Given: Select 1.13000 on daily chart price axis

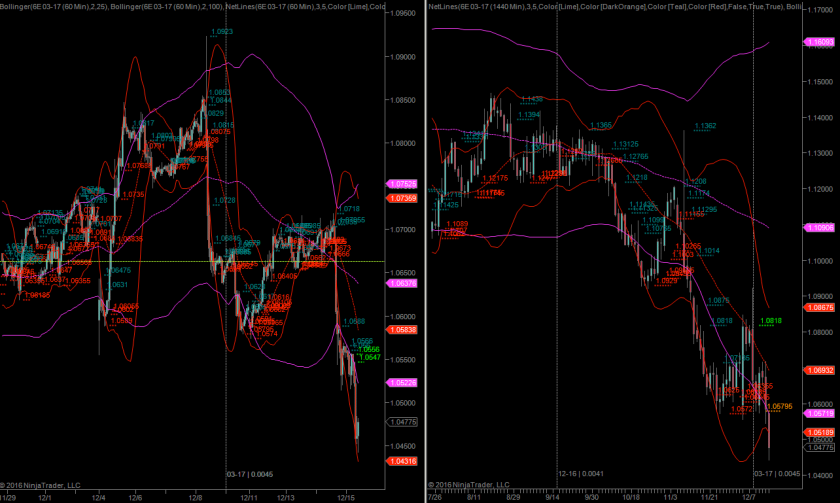Looking at the screenshot, I should pos(820,153).
